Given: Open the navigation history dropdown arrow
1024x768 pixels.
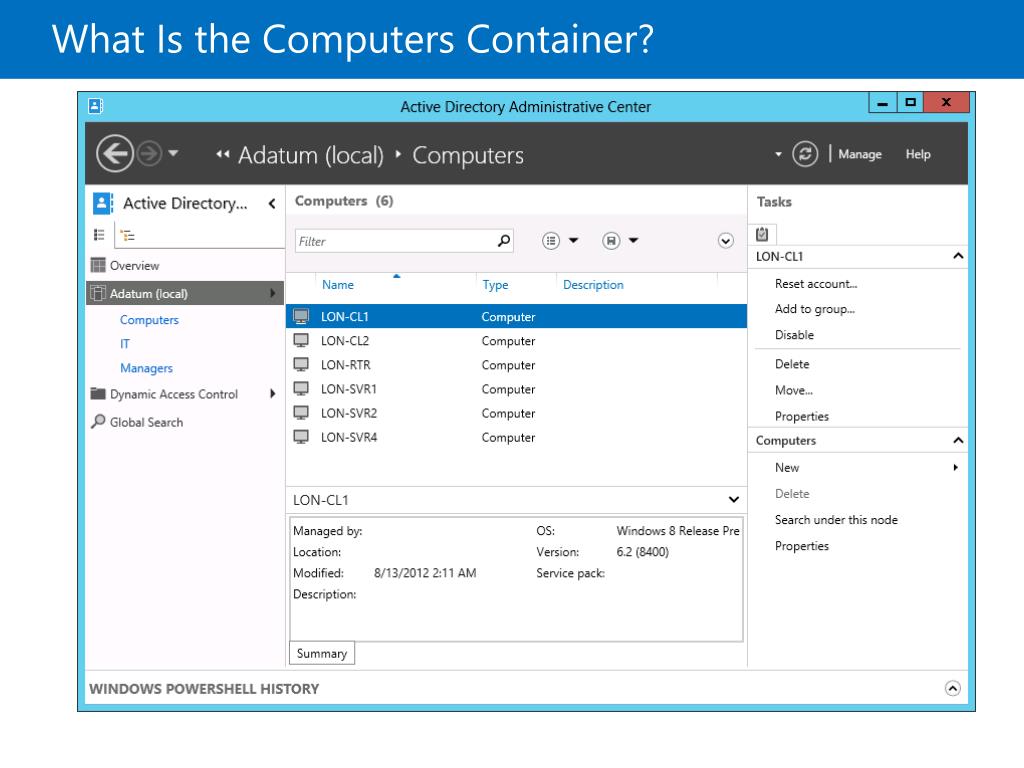Looking at the screenshot, I should (x=173, y=153).
